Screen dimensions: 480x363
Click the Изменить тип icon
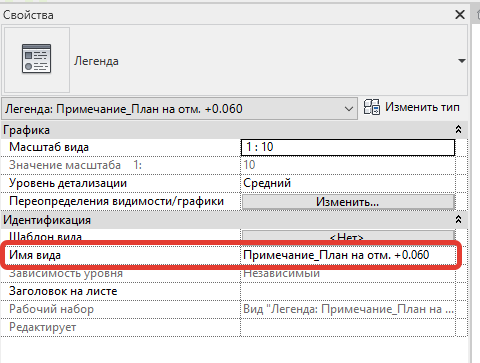(x=372, y=107)
